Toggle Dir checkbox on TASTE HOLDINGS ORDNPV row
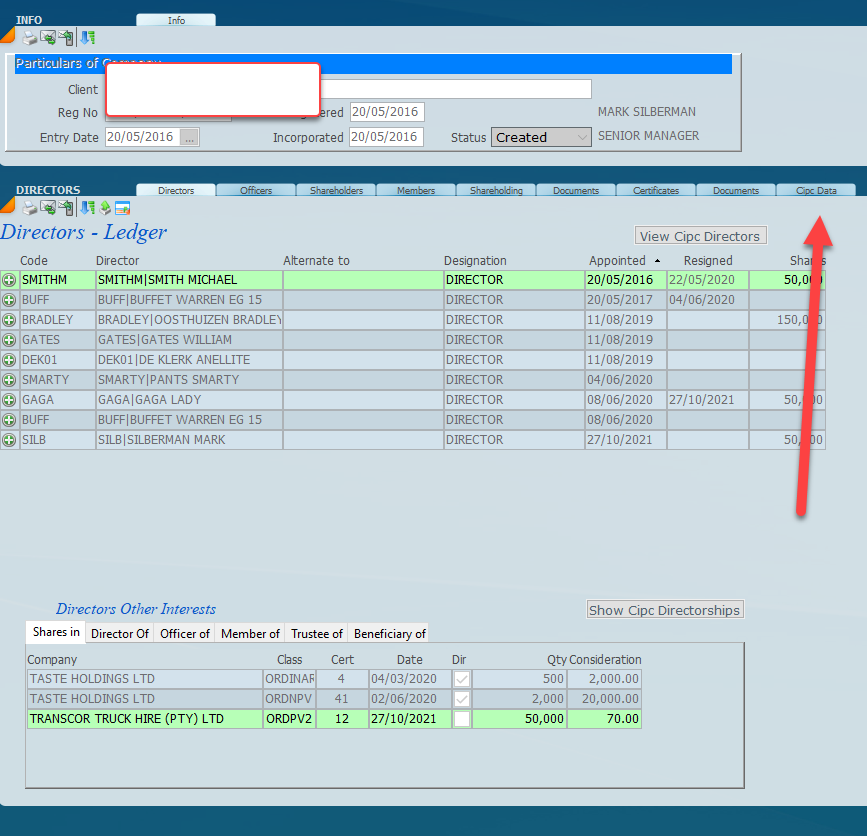Viewport: 867px width, 836px height. pos(461,699)
